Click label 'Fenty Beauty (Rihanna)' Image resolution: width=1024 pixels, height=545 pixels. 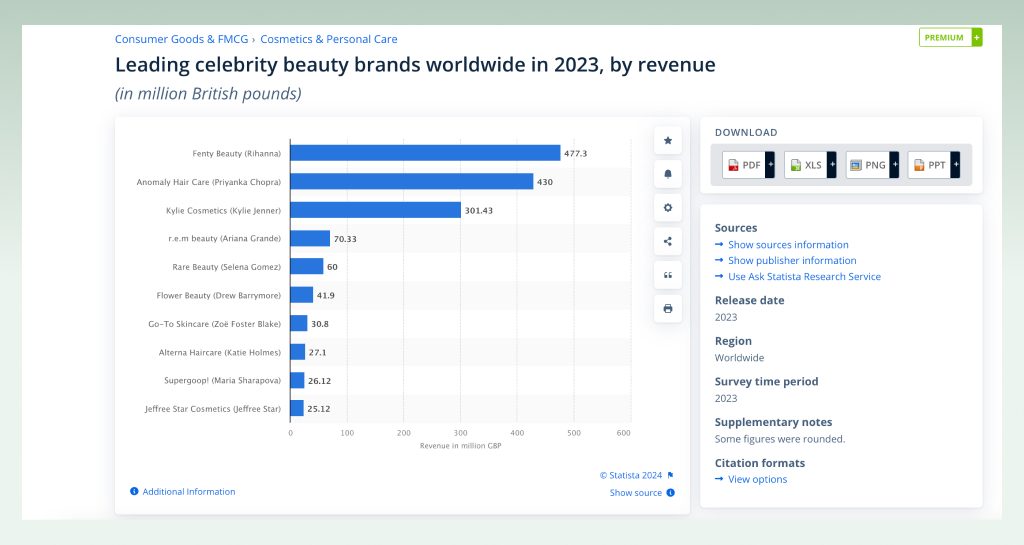click(x=236, y=153)
